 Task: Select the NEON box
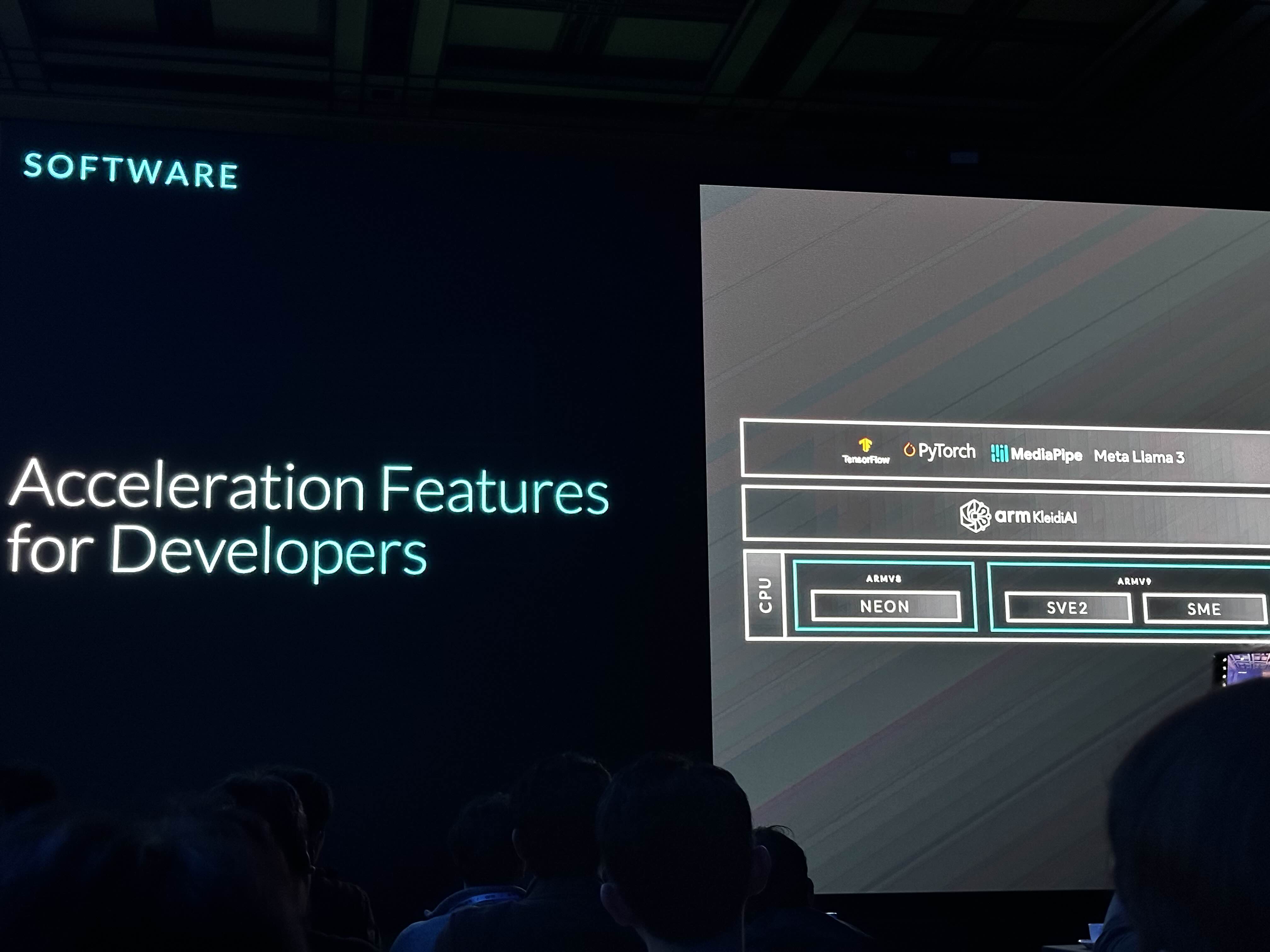click(885, 606)
